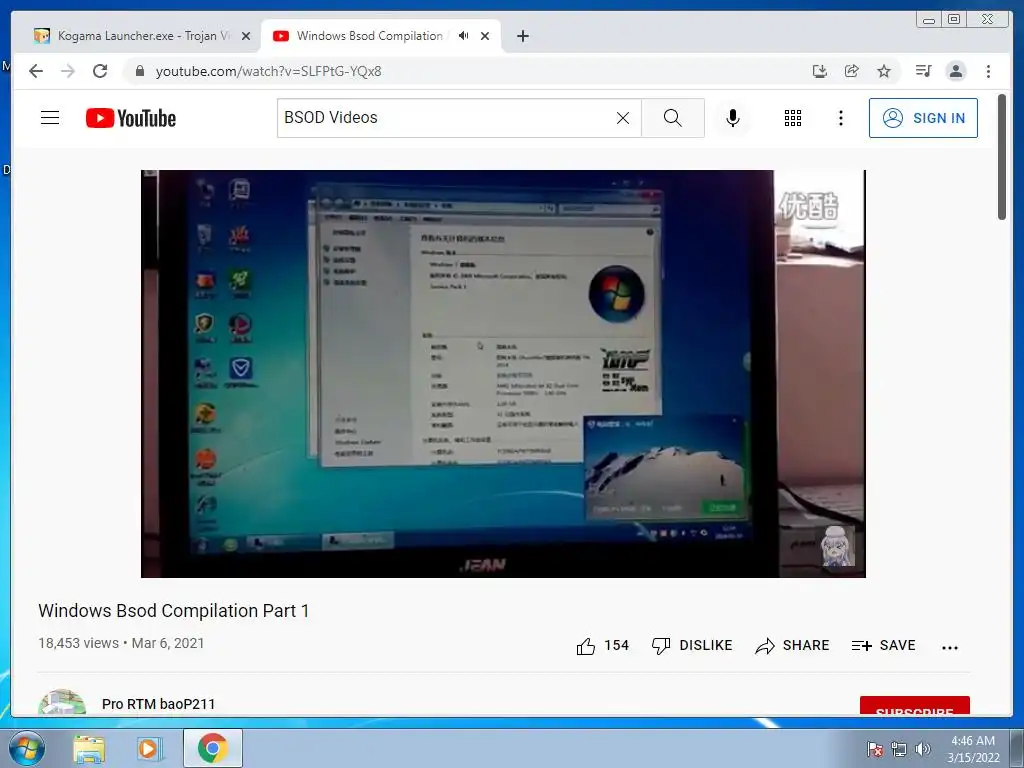Open YouTube settings three-dot menu

841,118
